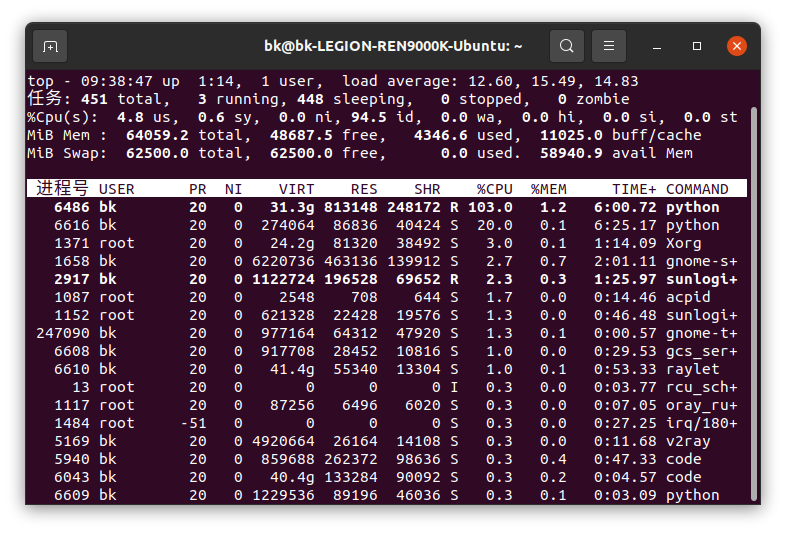Click the 6:25.17 TIME+ value
The image size is (786, 533).
[x=625, y=225]
